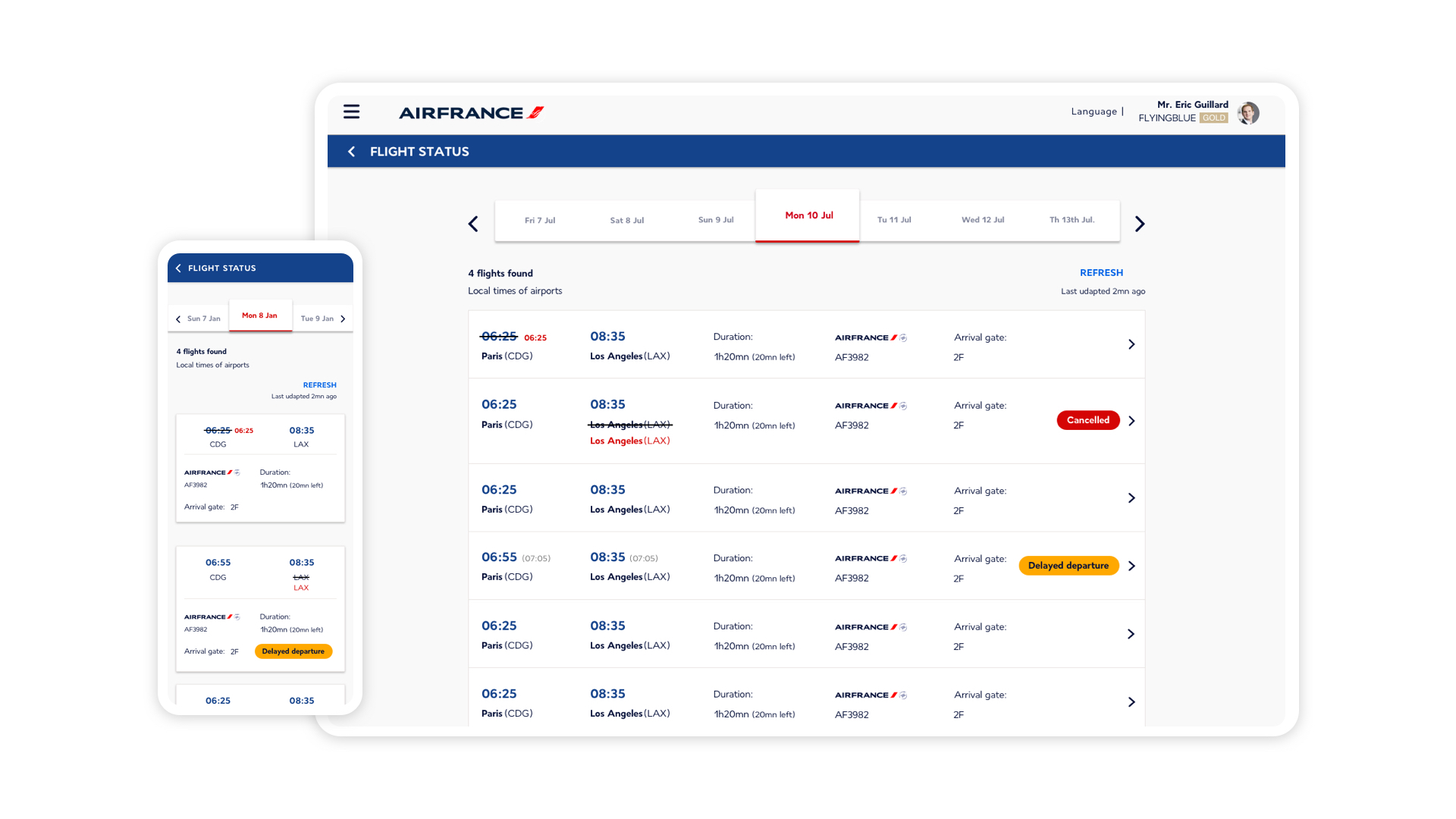Select the Th 13th Jul tab
Image resolution: width=1456 pixels, height=819 pixels.
click(x=1072, y=220)
